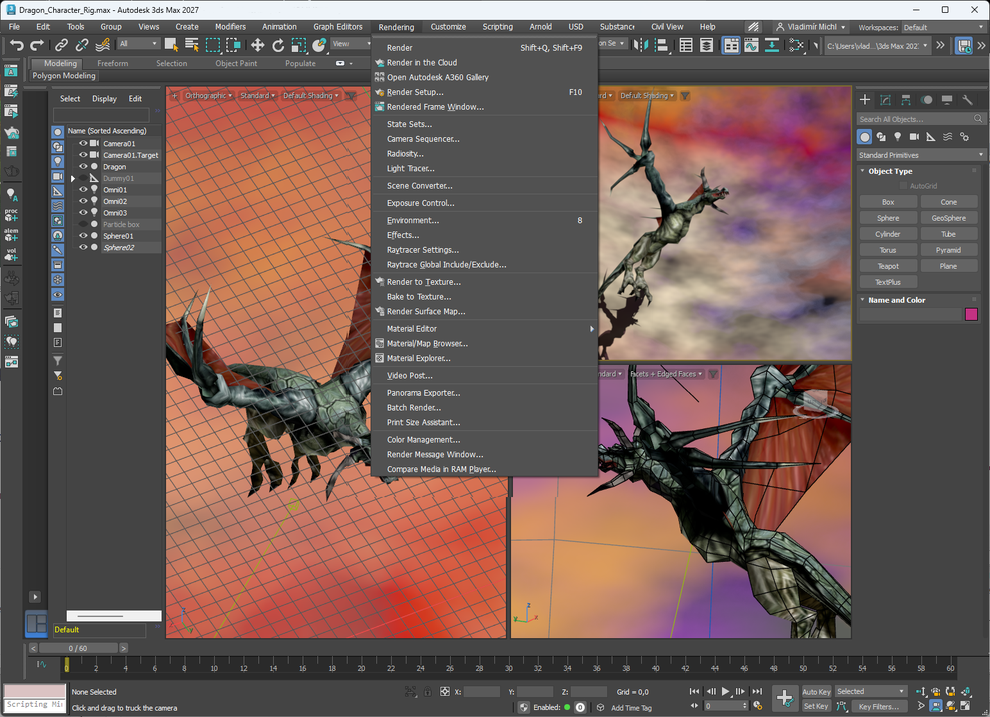Click the Auto Key button
Viewport: 990px width, 717px height.
coord(816,692)
